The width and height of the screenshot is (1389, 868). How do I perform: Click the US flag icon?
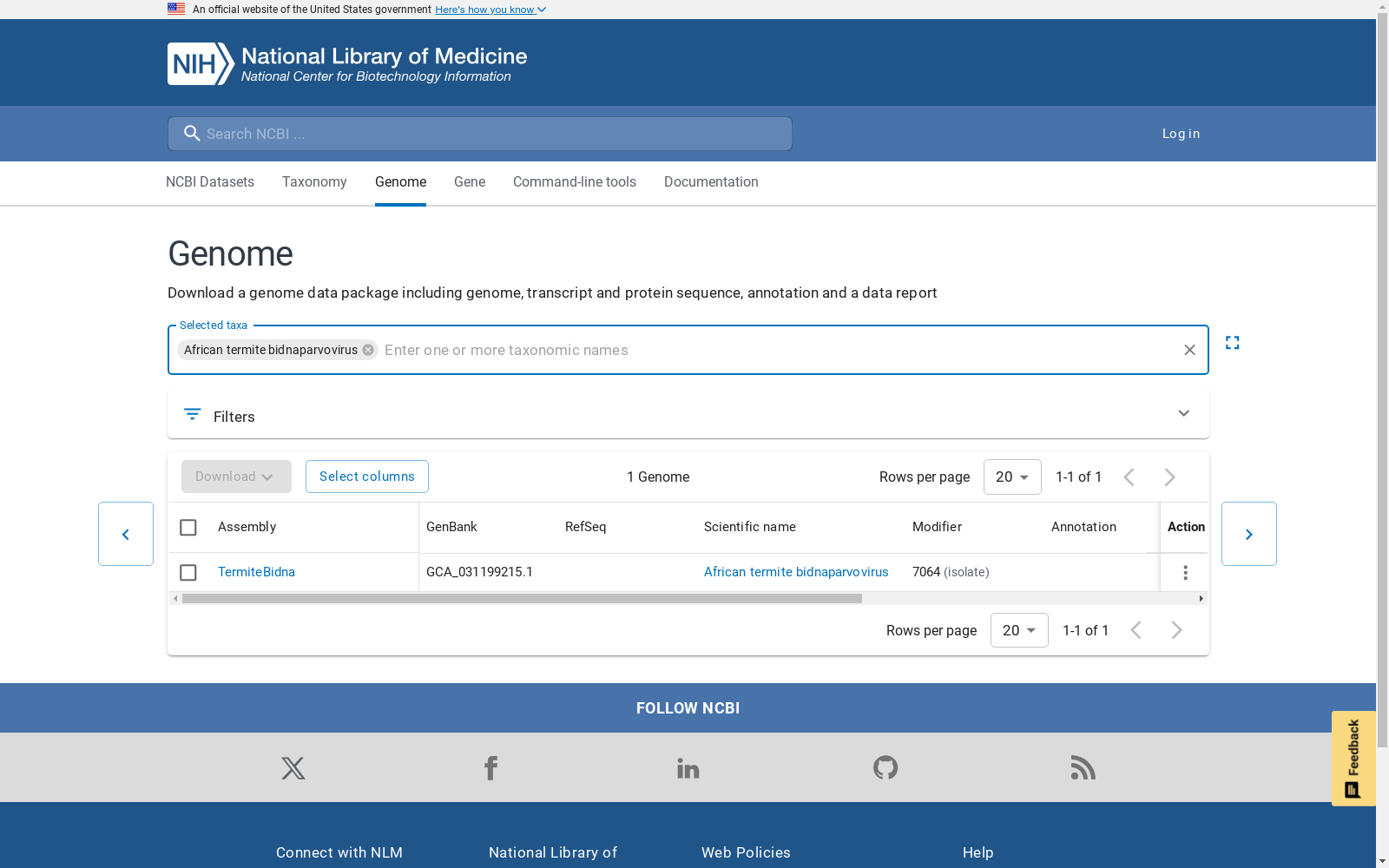[x=176, y=9]
